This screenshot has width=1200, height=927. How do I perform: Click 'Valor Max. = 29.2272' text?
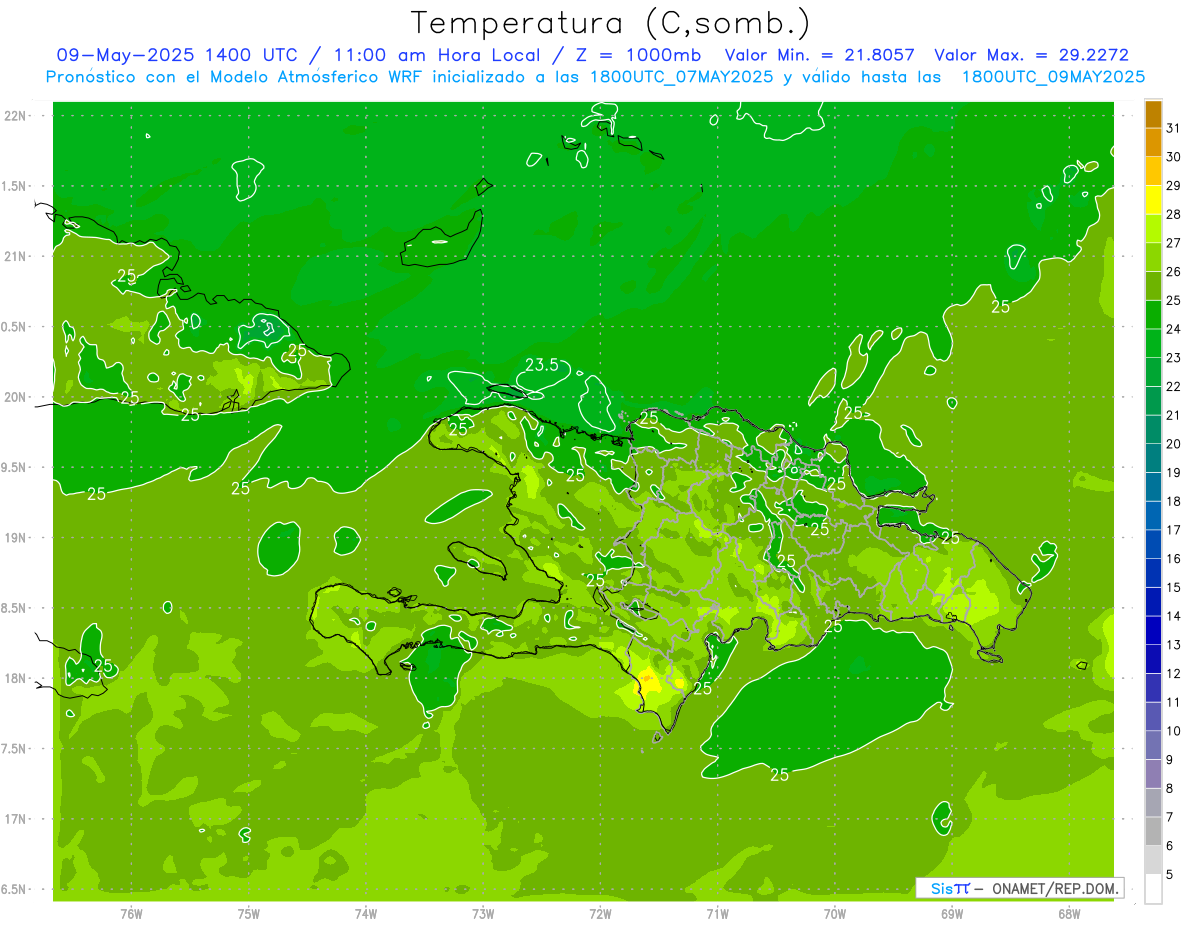(1031, 55)
